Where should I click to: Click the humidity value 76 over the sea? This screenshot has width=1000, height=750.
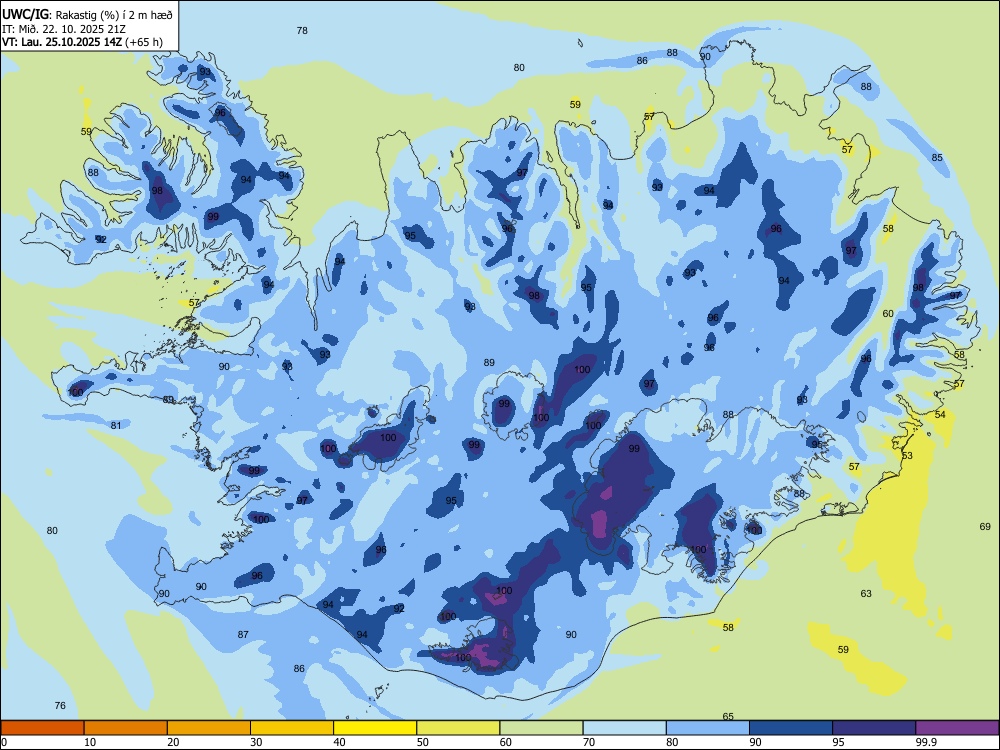[x=60, y=705]
